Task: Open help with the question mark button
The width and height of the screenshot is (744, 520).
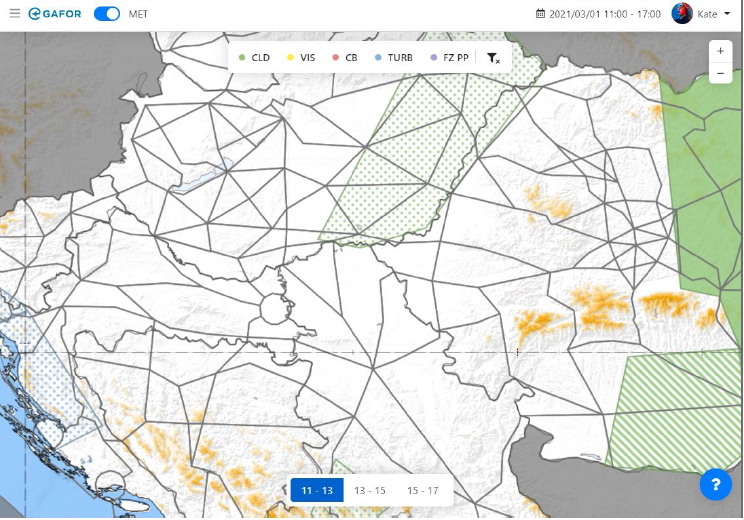Action: (x=716, y=484)
